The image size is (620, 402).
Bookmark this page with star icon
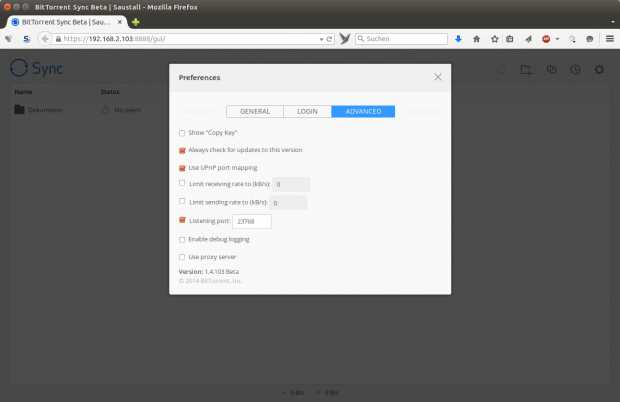click(495, 39)
